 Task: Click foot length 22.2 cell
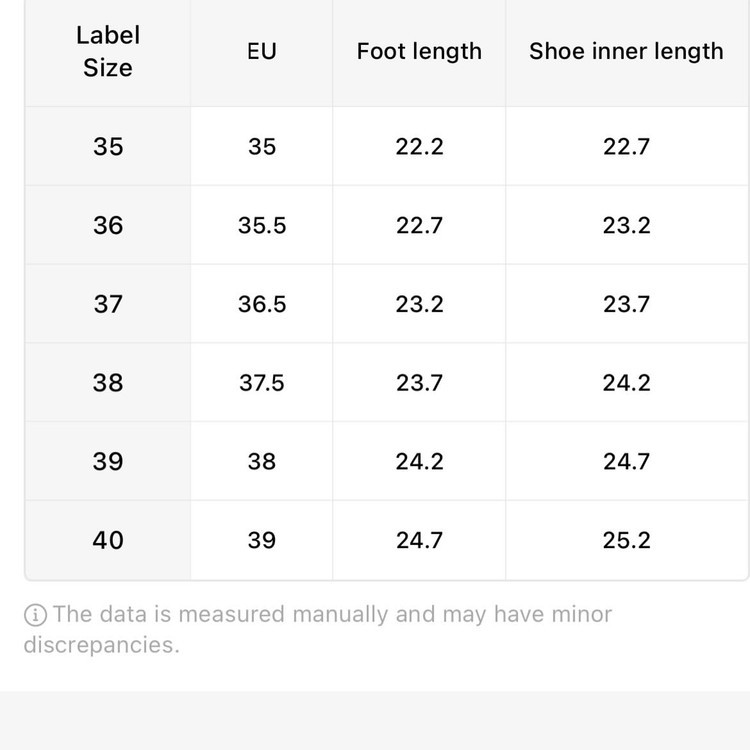click(x=419, y=146)
